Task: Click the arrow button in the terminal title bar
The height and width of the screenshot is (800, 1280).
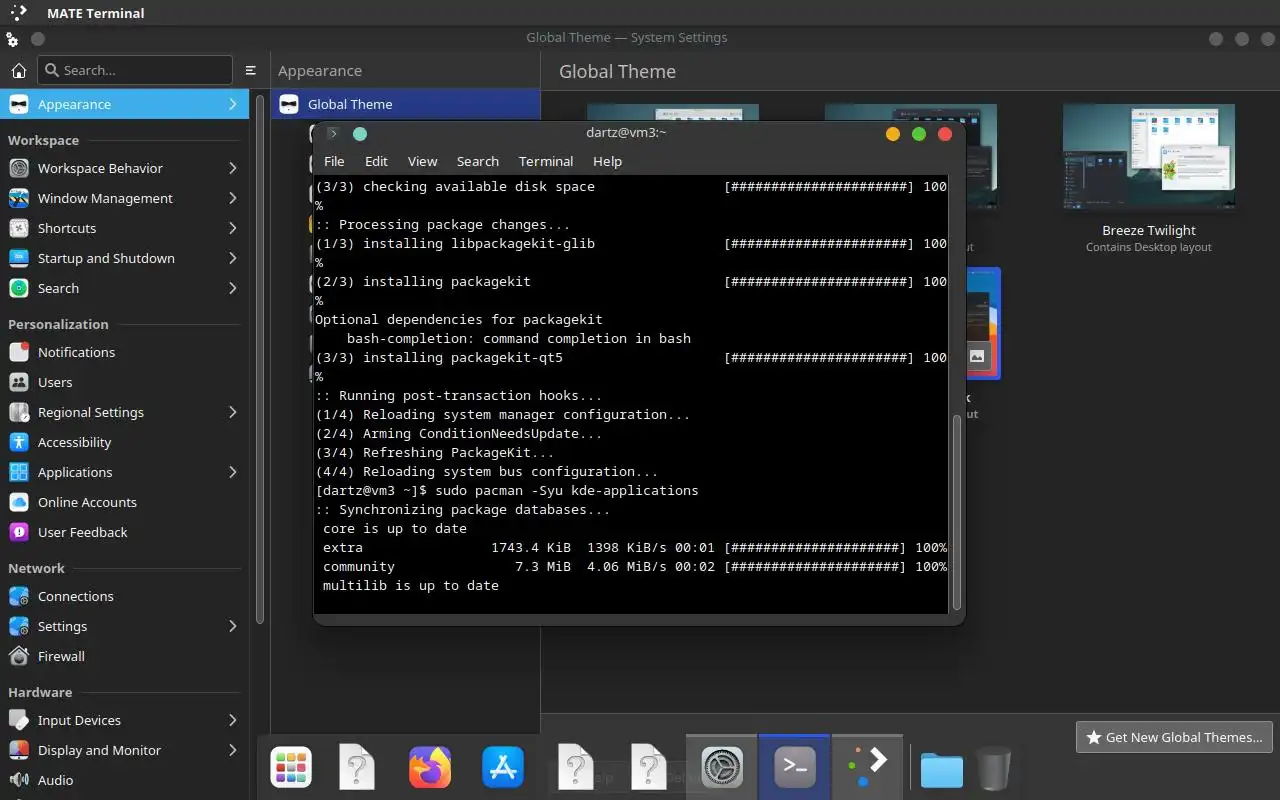Action: pyautogui.click(x=333, y=134)
